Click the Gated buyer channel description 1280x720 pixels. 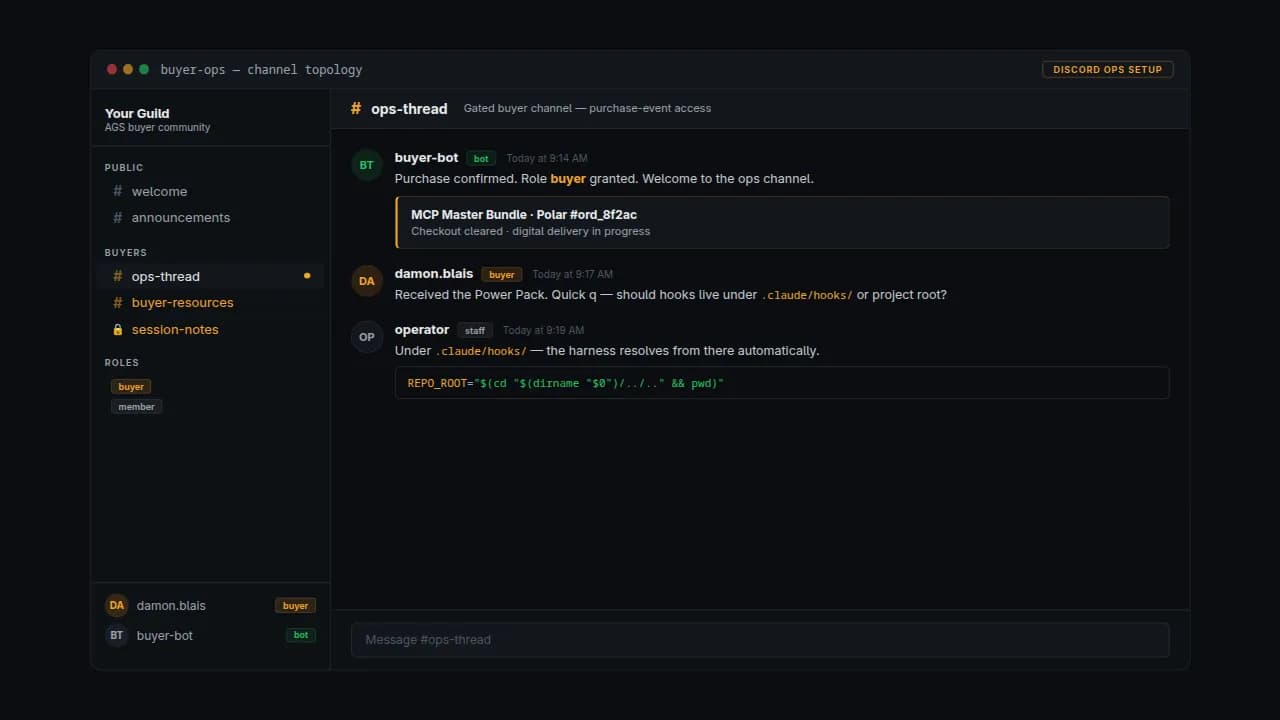(587, 108)
